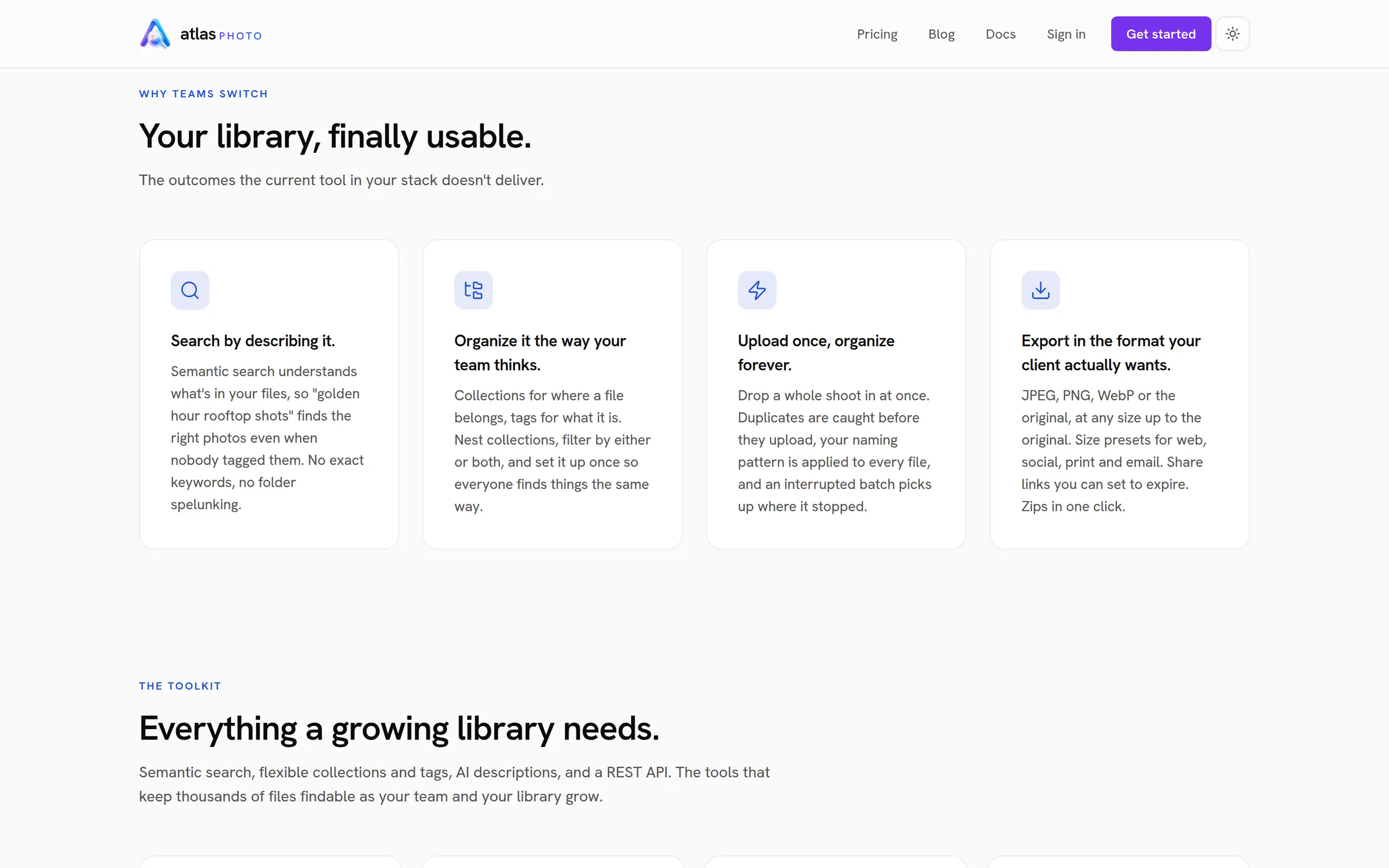
Task: Click the 'Semantic search understands' description
Action: 267,437
